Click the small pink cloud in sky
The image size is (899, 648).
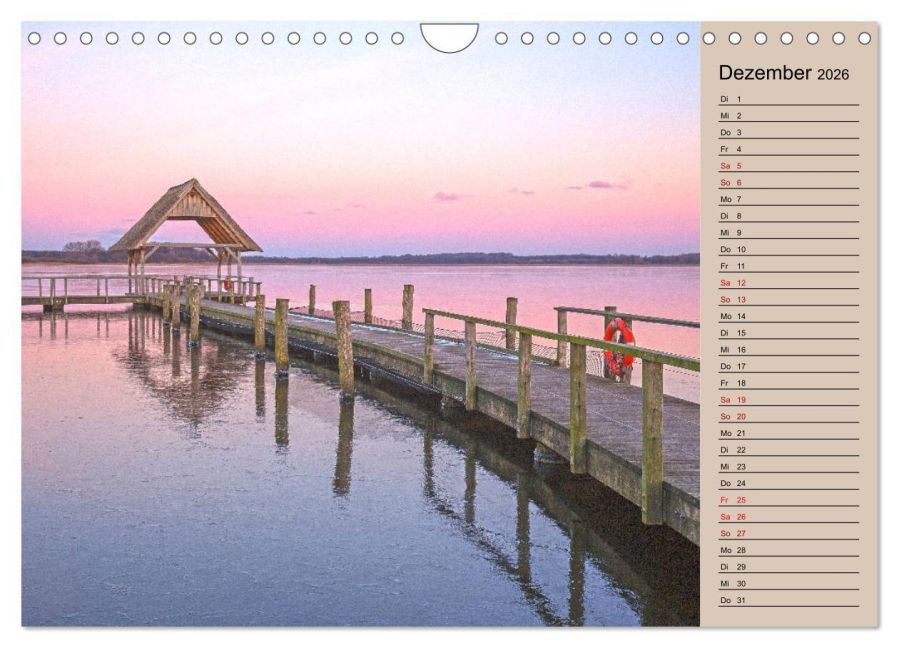coord(604,185)
